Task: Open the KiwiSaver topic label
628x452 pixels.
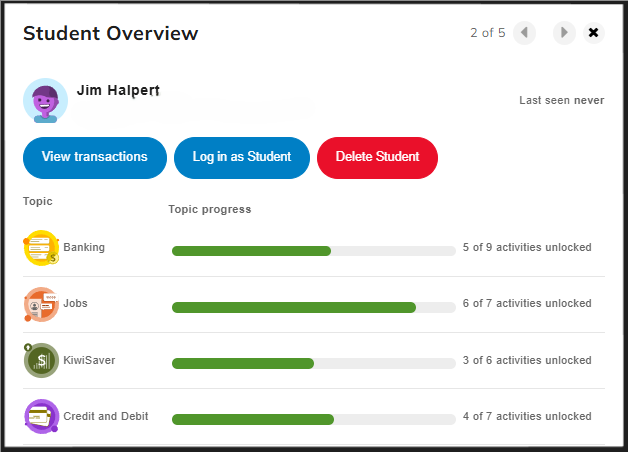Action: point(89,360)
